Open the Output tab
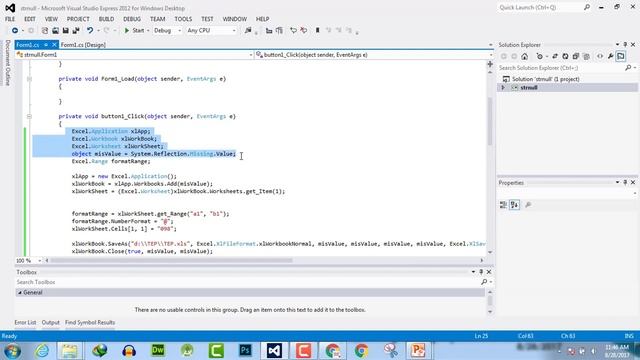 51,322
